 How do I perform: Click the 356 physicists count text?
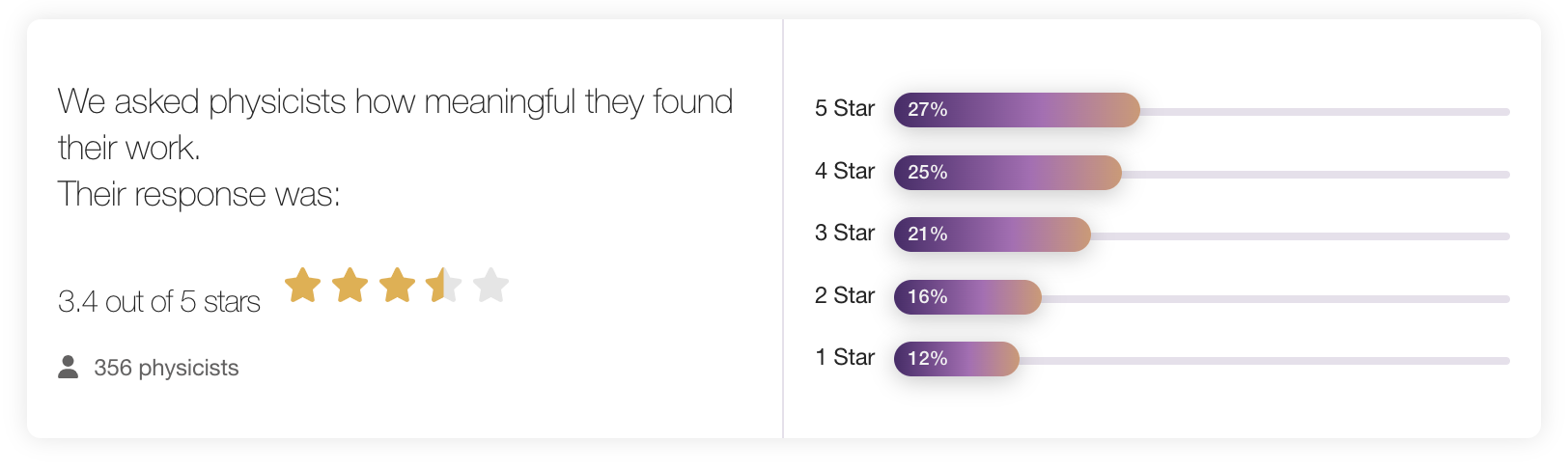coord(166,369)
